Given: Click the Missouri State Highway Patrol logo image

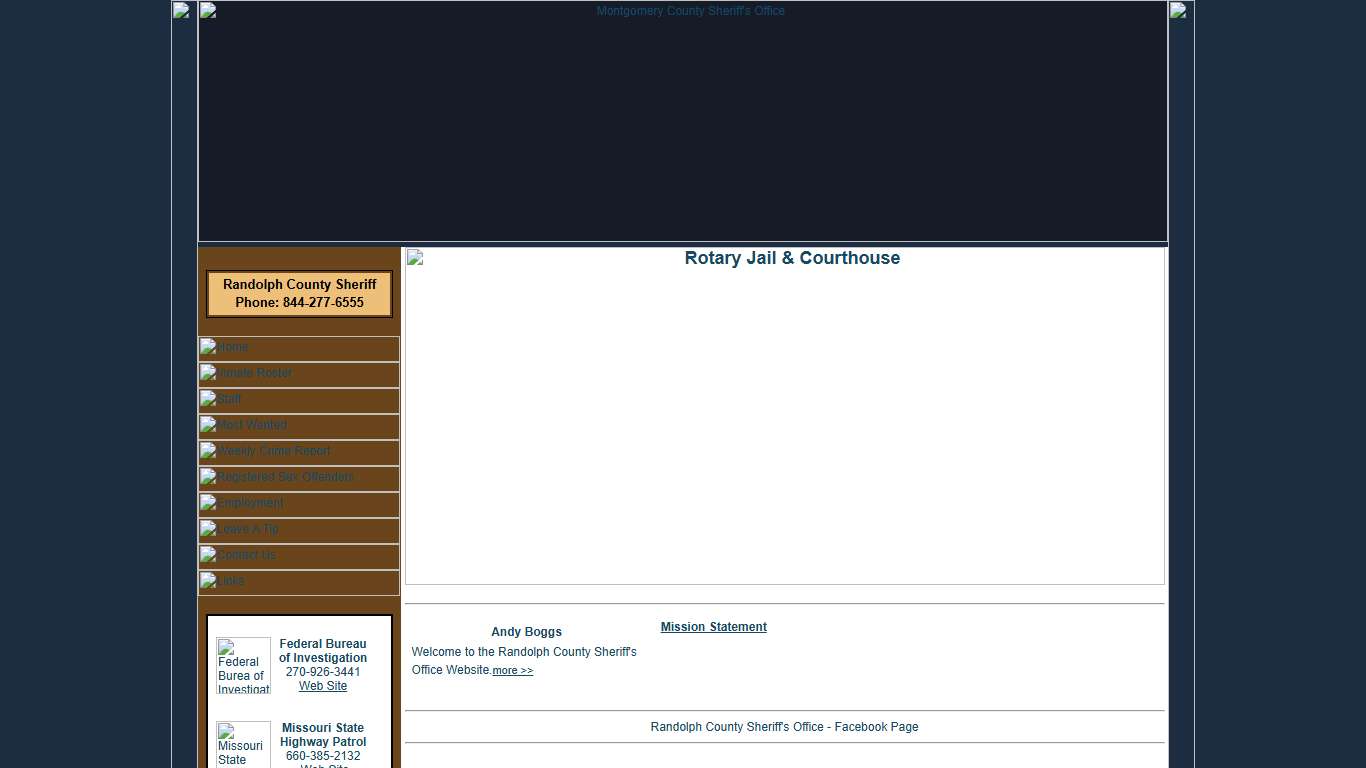Looking at the screenshot, I should pos(243,745).
